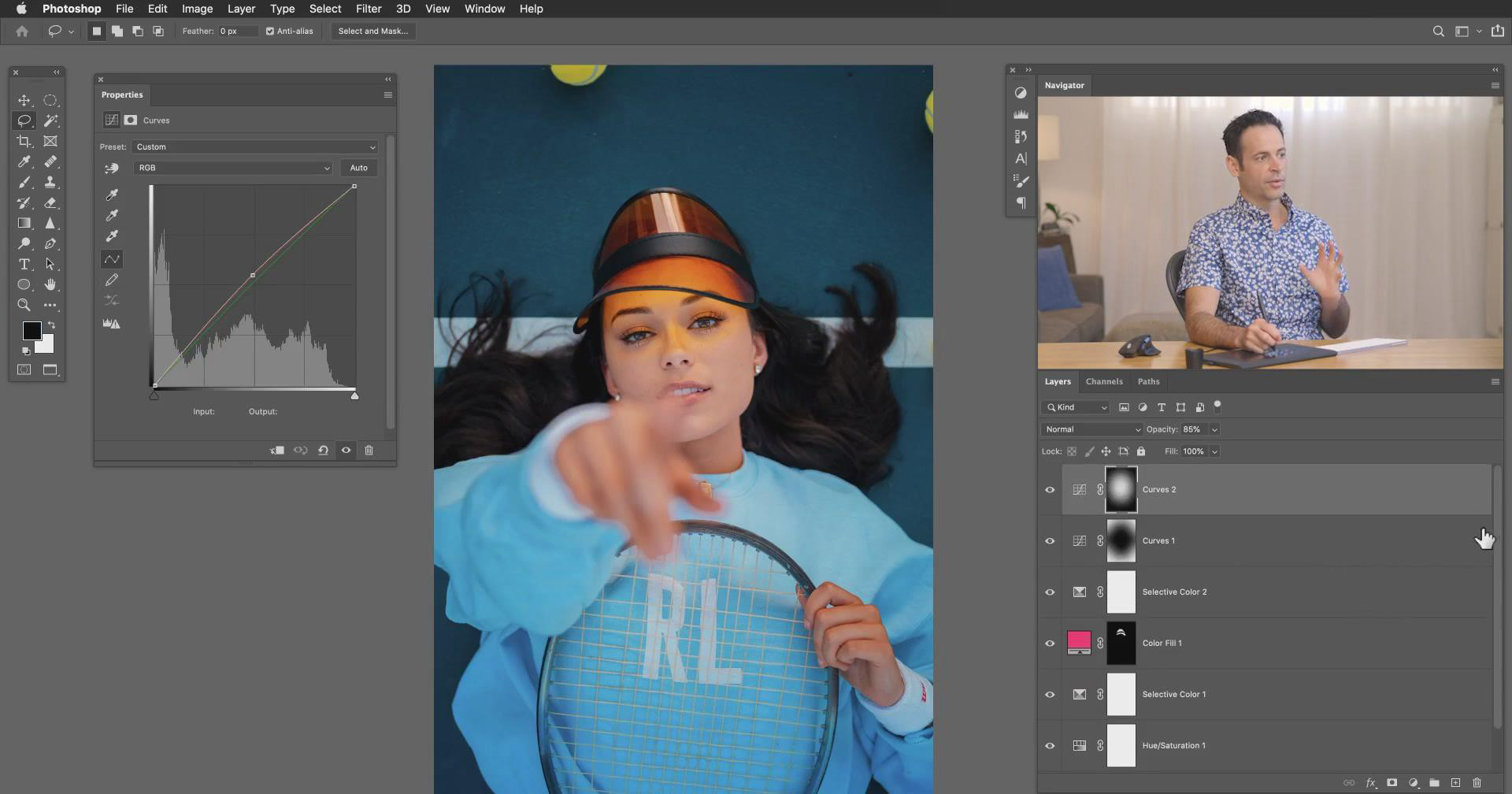Hide the Color Fill 1 layer
Image resolution: width=1512 pixels, height=794 pixels.
click(1050, 644)
